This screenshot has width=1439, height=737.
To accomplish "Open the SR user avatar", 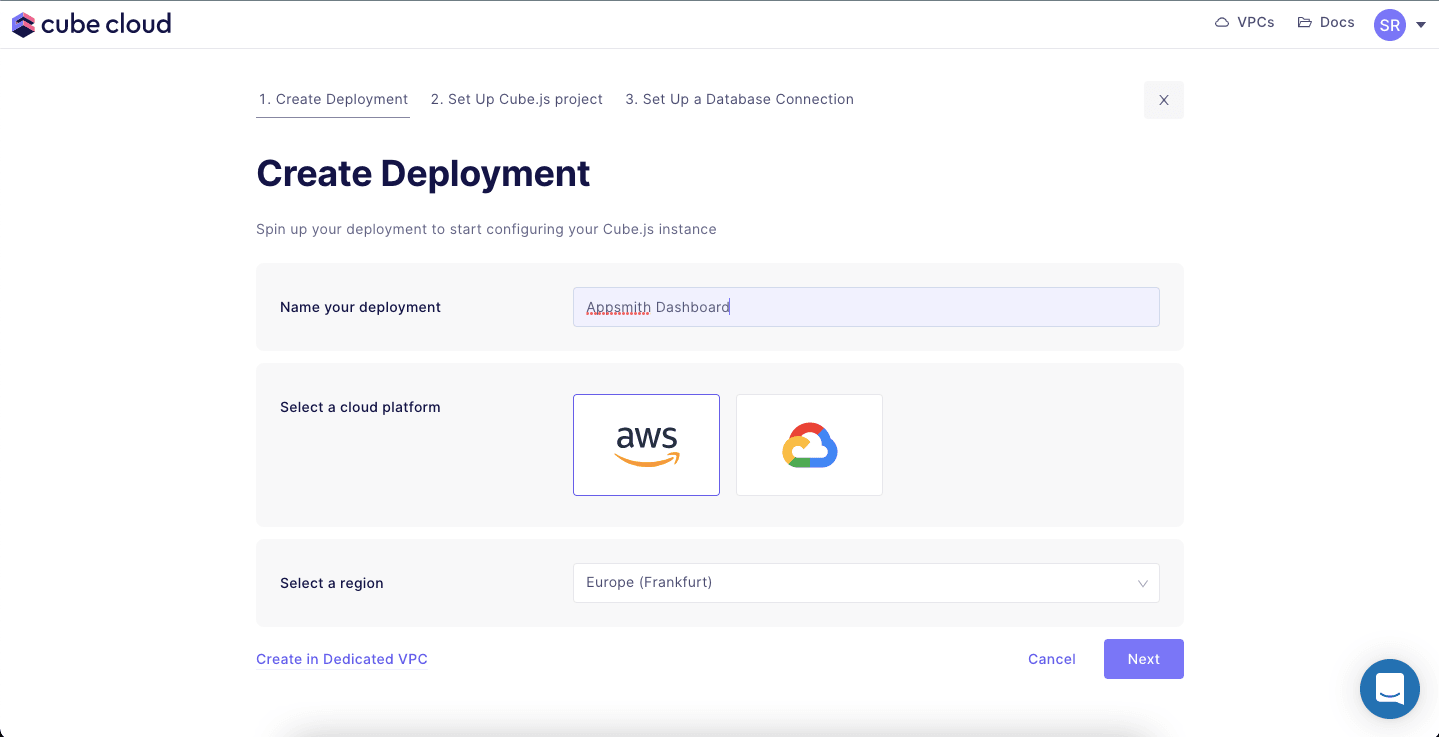I will 1389,25.
